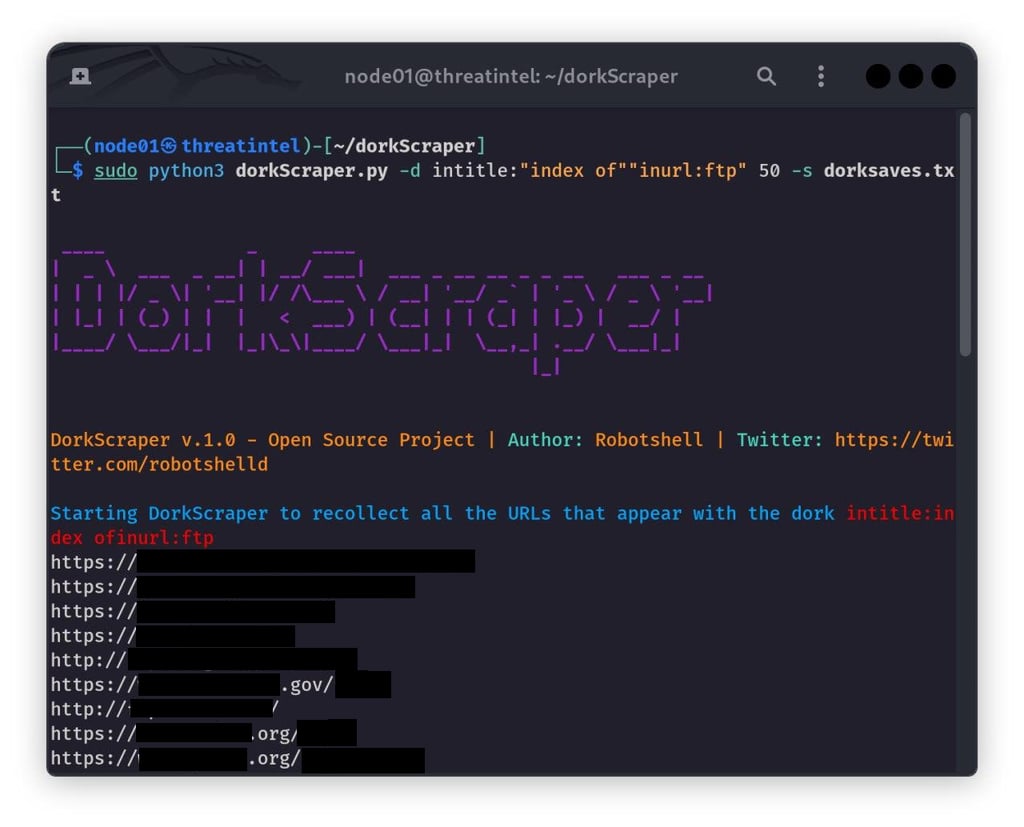
Task: Click the ~/dorkScraper path in prompt
Action: tap(404, 146)
